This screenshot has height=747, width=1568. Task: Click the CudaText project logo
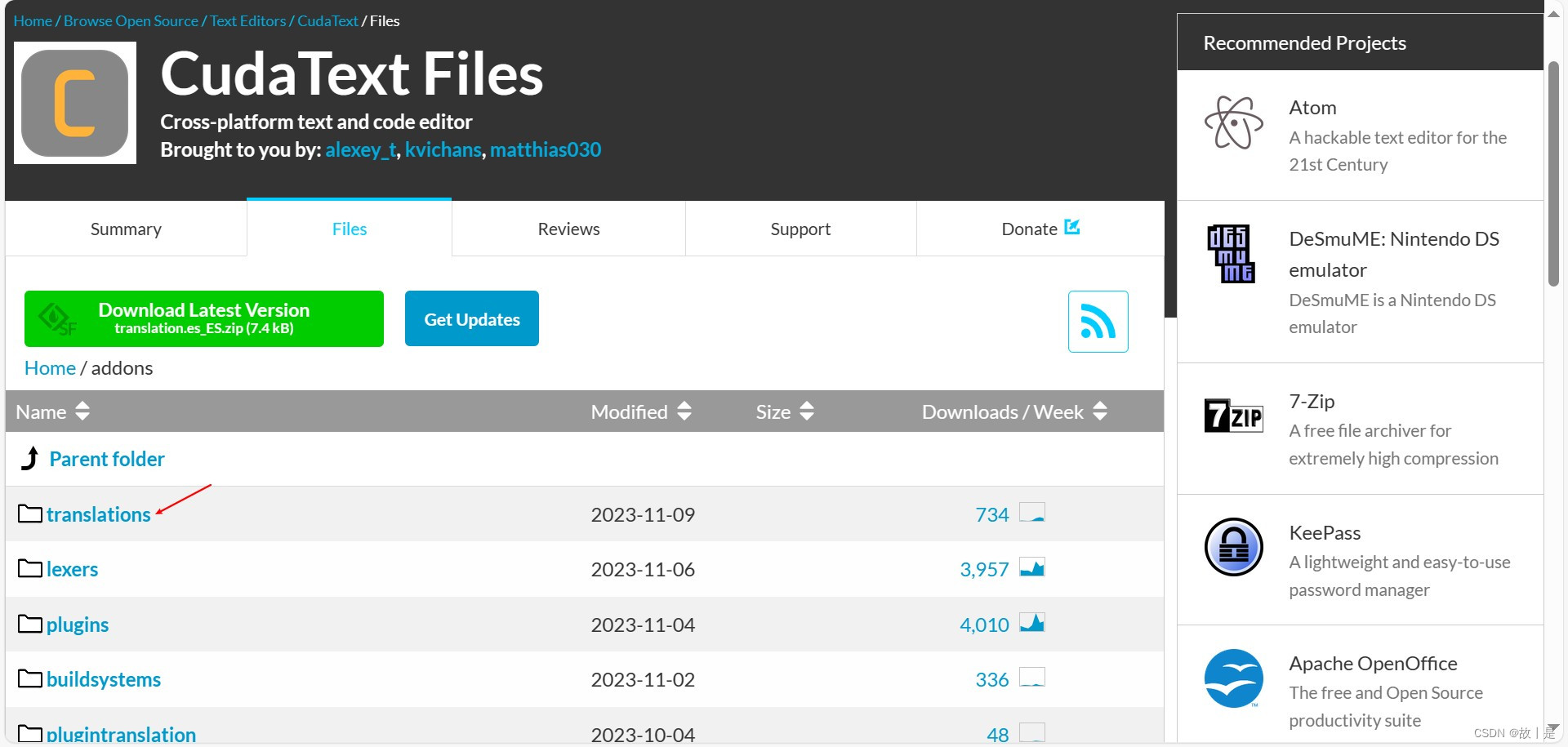[x=75, y=103]
